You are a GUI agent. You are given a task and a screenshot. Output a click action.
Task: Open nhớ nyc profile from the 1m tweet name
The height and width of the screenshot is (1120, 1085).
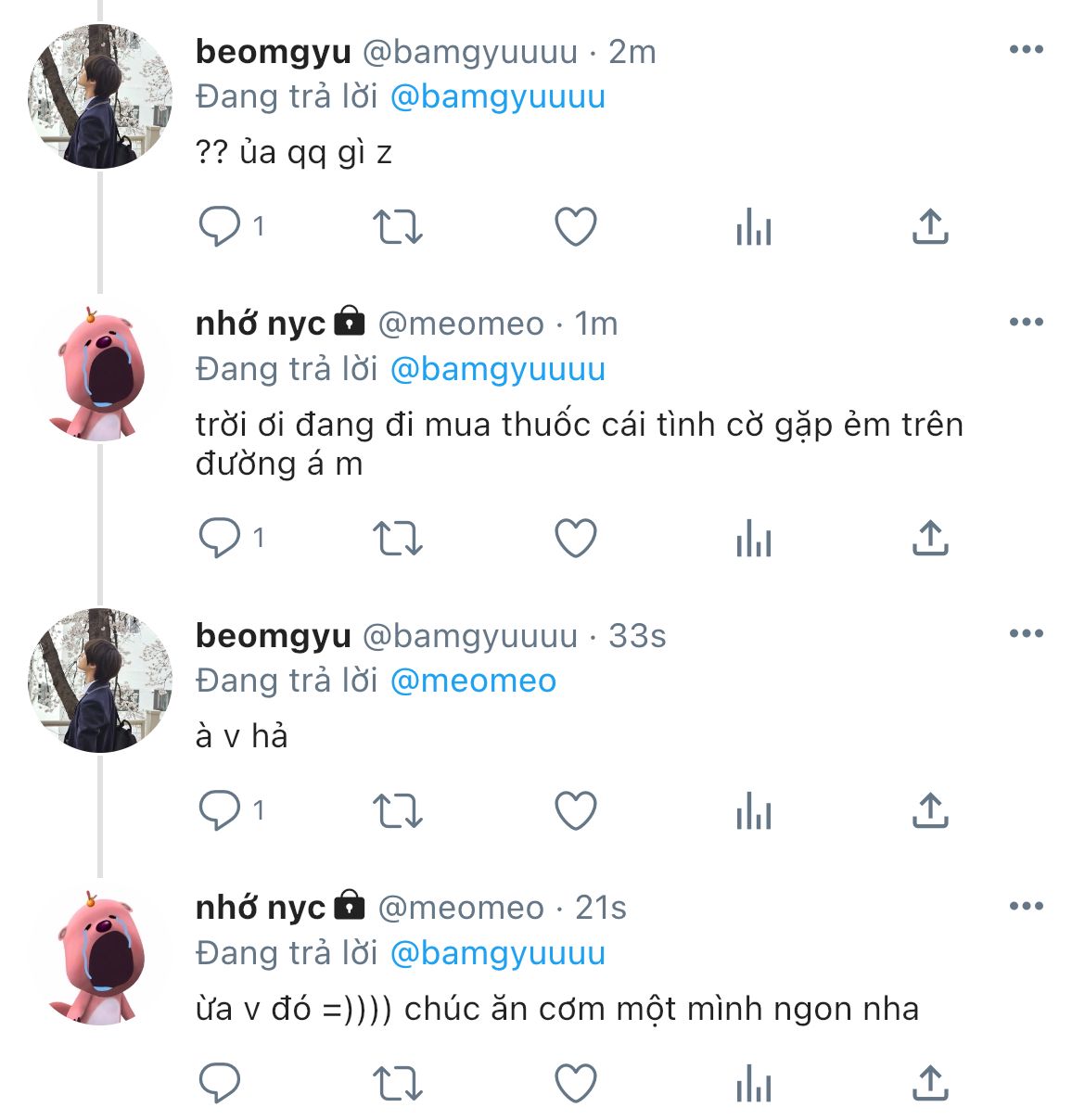pos(261,324)
